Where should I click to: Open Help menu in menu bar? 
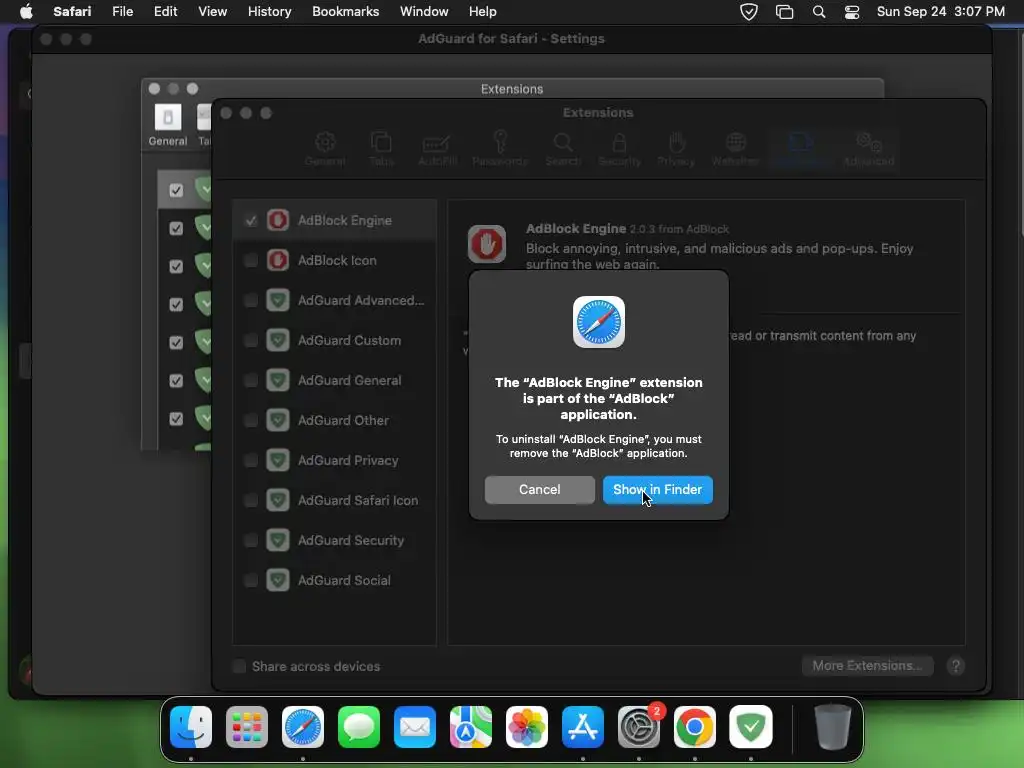point(483,12)
